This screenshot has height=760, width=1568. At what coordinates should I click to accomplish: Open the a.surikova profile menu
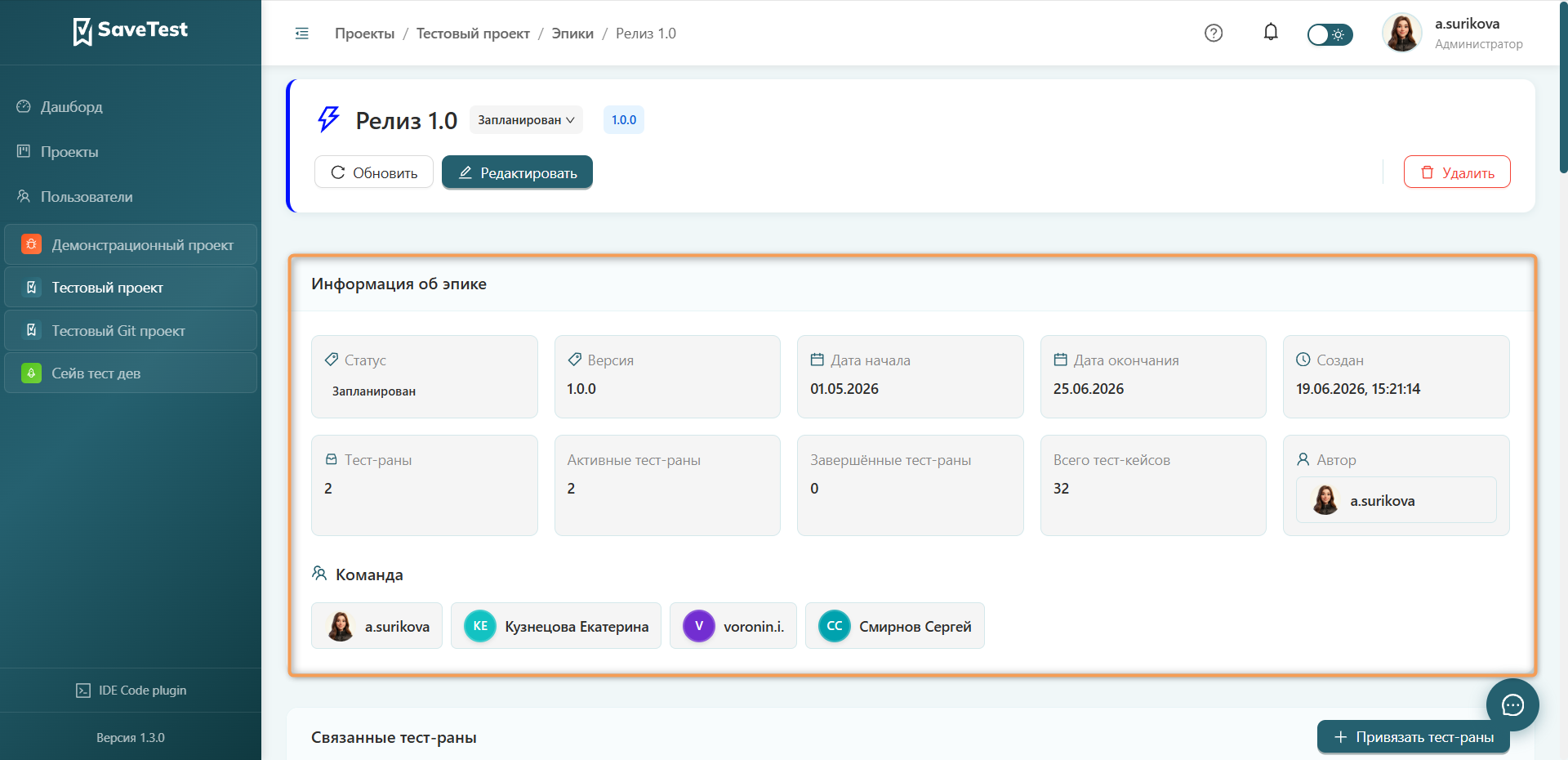[x=1453, y=34]
